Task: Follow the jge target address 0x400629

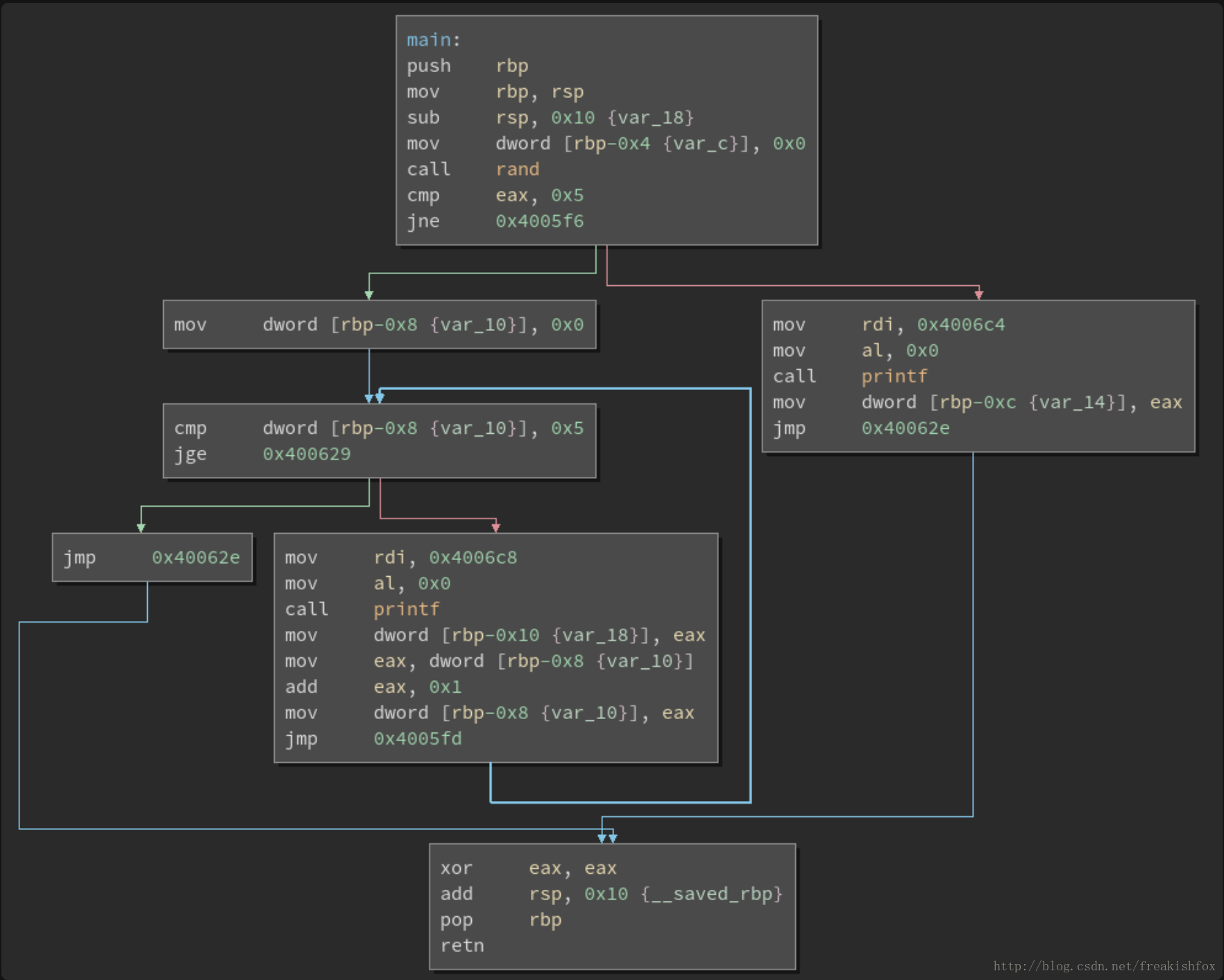Action: [x=306, y=454]
